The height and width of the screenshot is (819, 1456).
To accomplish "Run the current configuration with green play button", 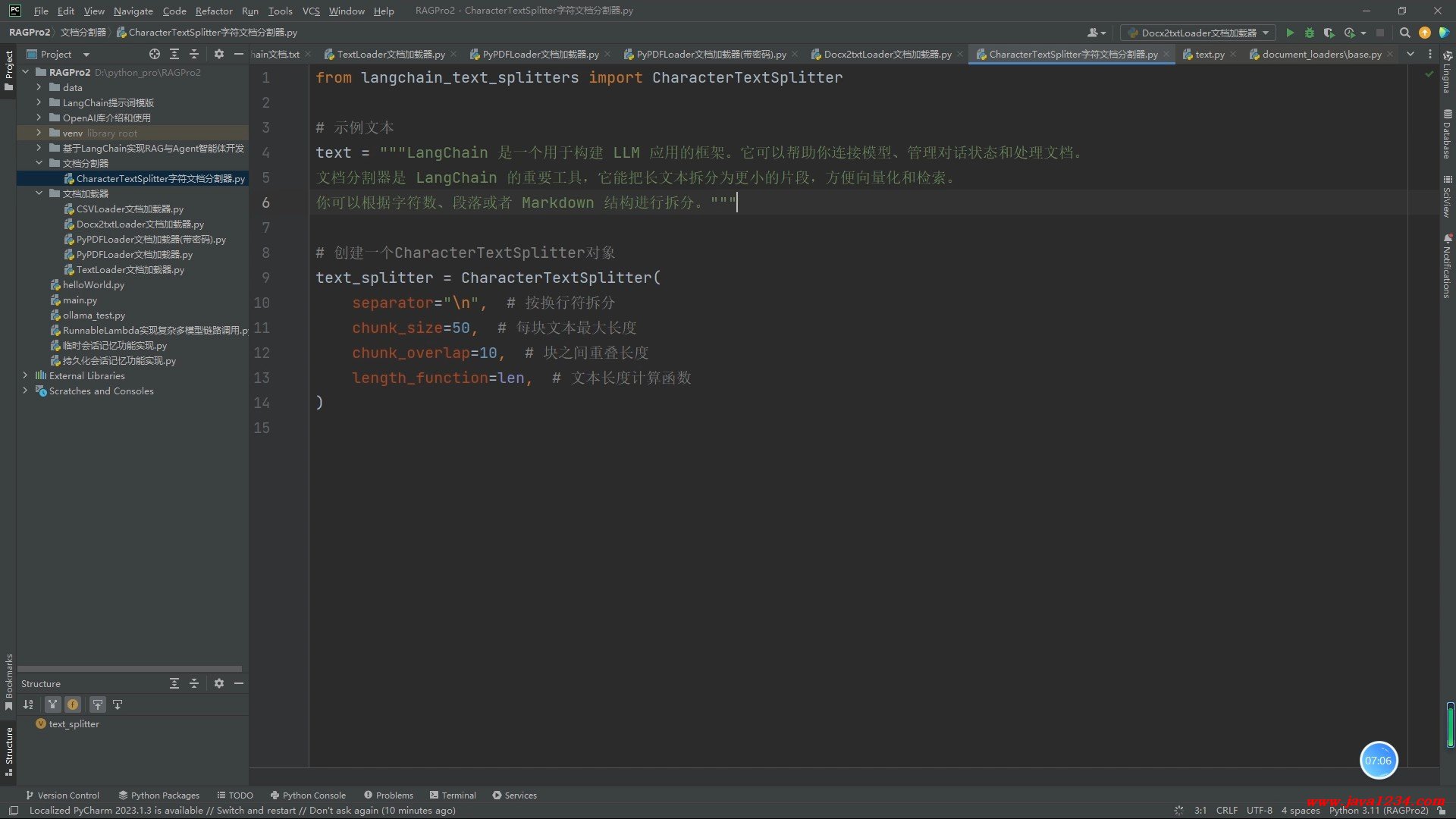I will (x=1290, y=33).
